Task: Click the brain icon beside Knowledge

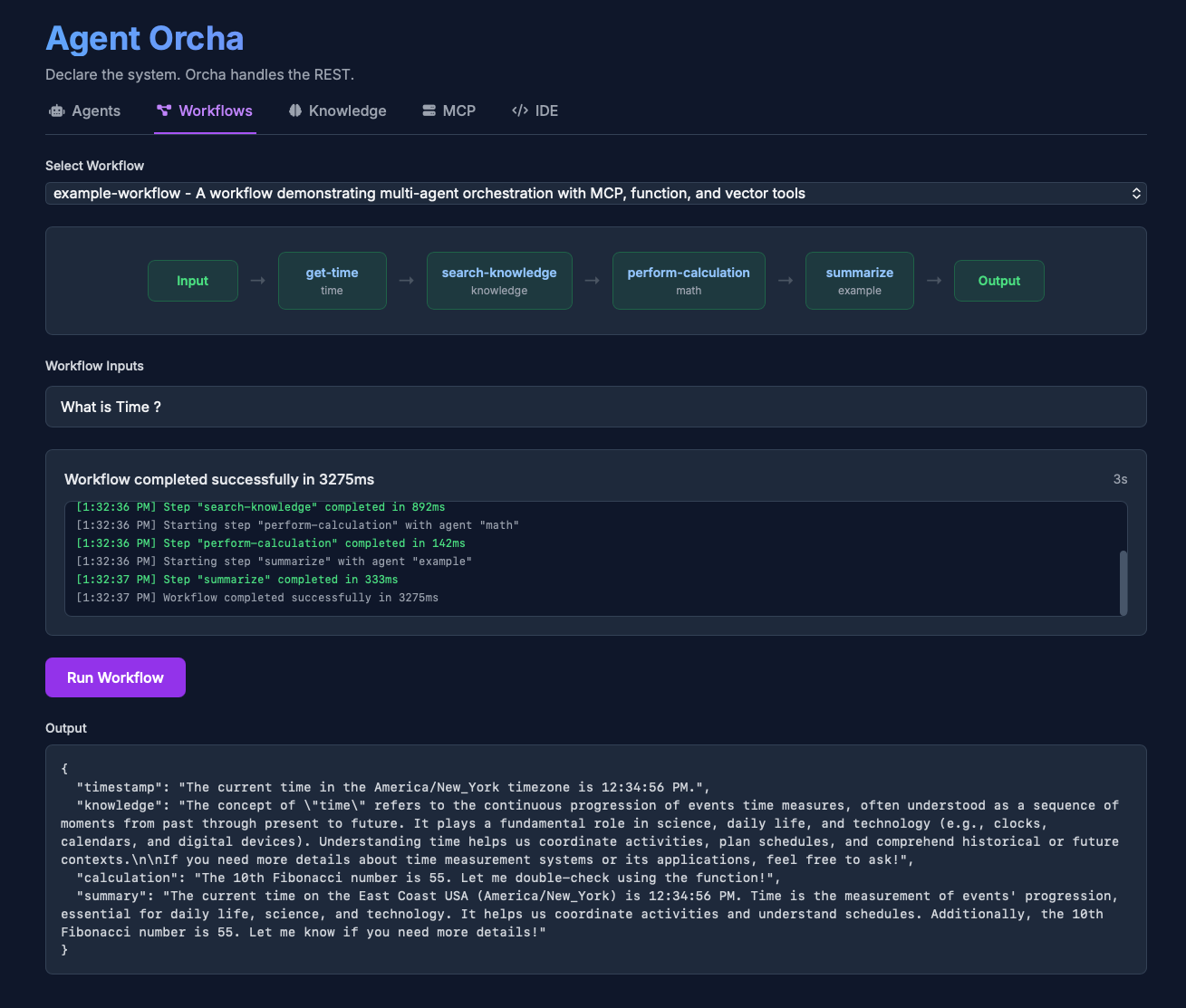Action: click(x=294, y=110)
